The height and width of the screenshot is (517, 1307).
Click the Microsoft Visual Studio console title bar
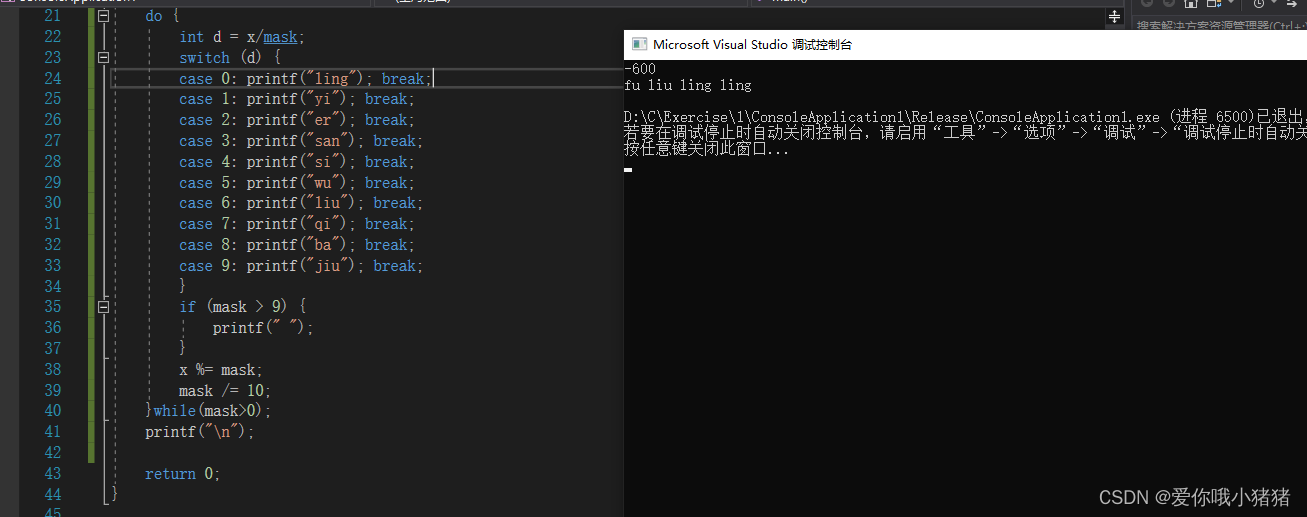click(x=965, y=44)
